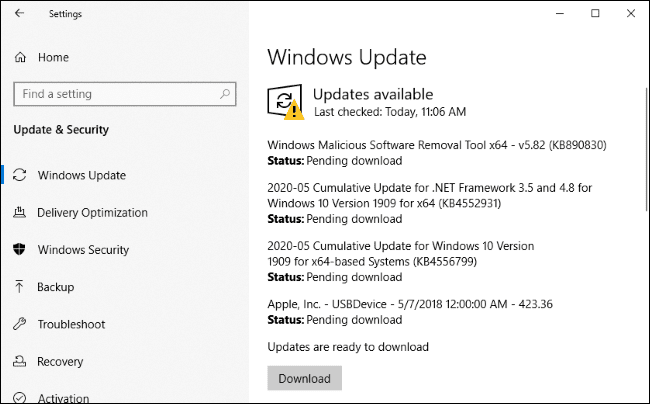Click the search magnifier icon

225,94
